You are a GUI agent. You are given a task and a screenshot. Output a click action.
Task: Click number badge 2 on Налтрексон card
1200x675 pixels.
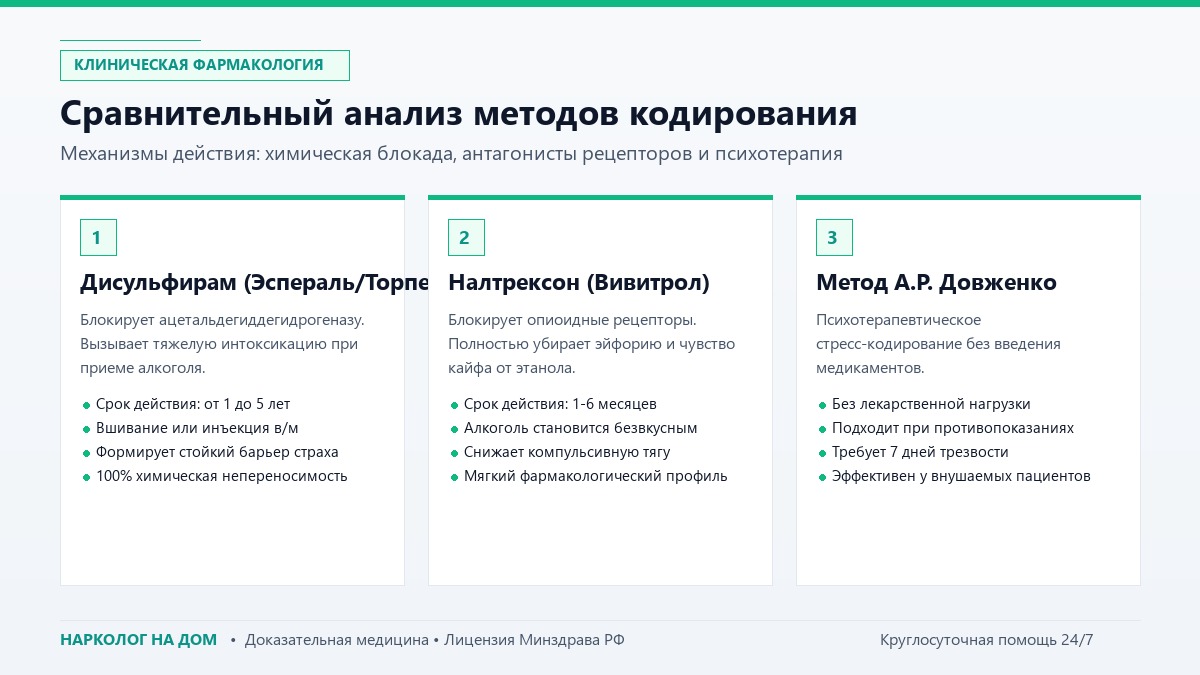pos(466,238)
